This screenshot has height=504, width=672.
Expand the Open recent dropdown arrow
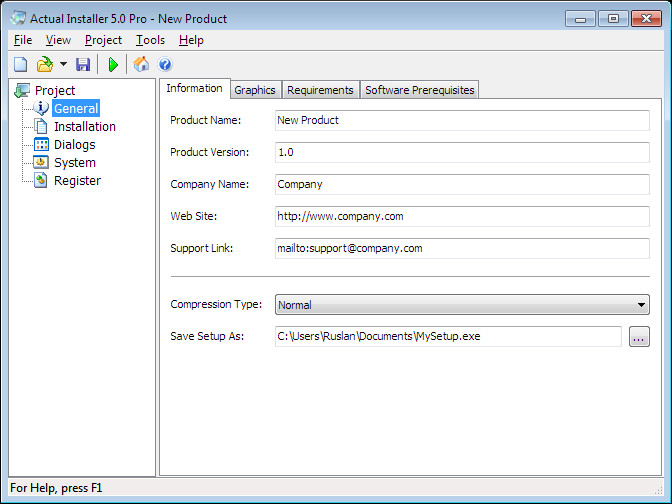click(63, 65)
